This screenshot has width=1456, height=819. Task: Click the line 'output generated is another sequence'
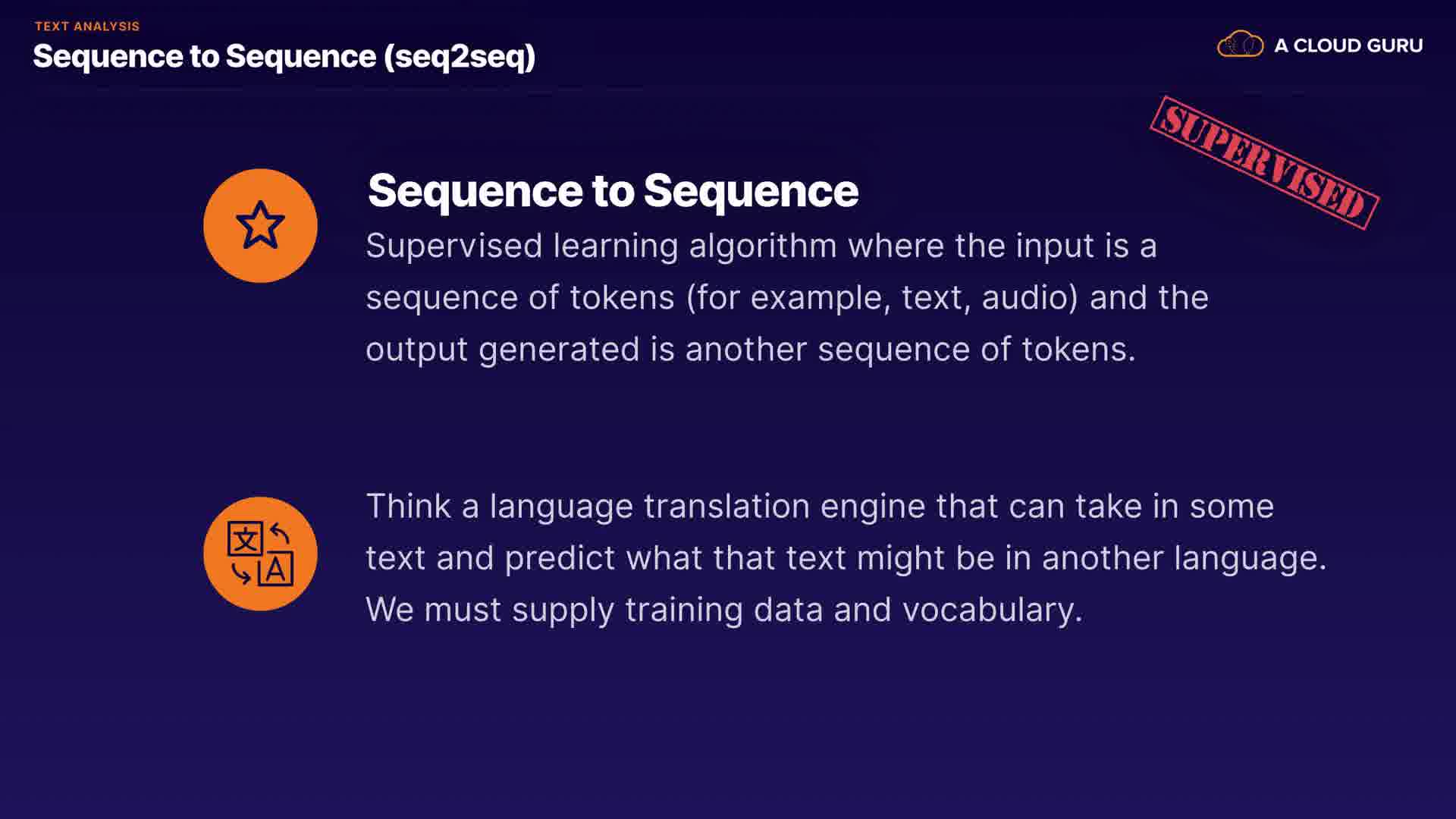tap(750, 349)
